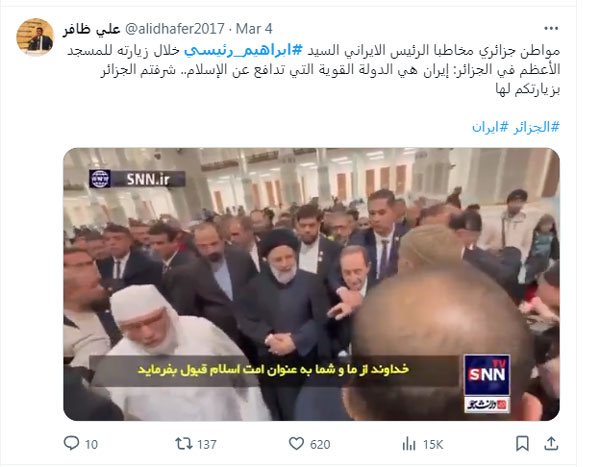
Task: Open view analytics bar chart icon
Action: [409, 444]
